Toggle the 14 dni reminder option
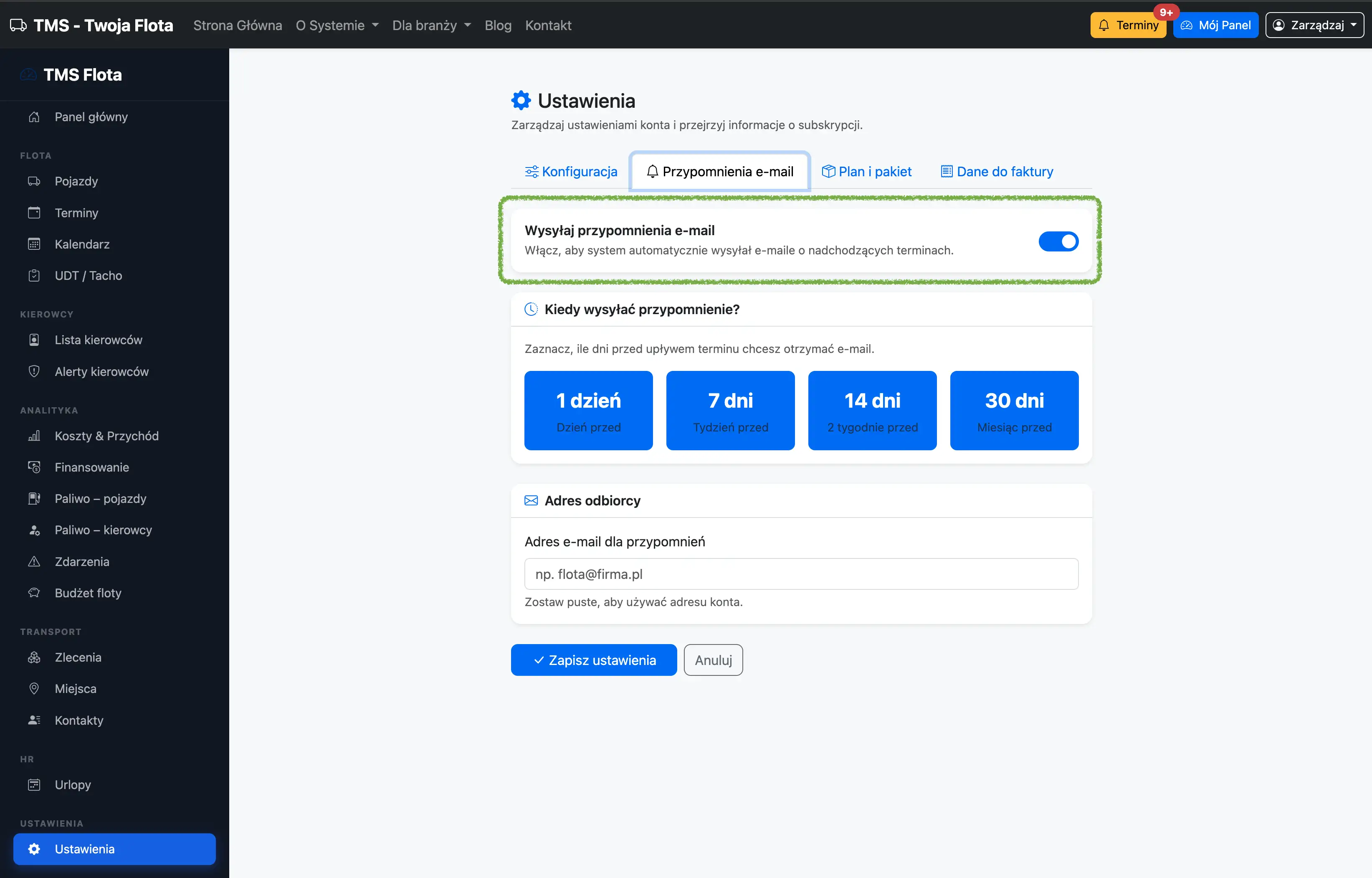The image size is (1372, 878). (x=872, y=411)
